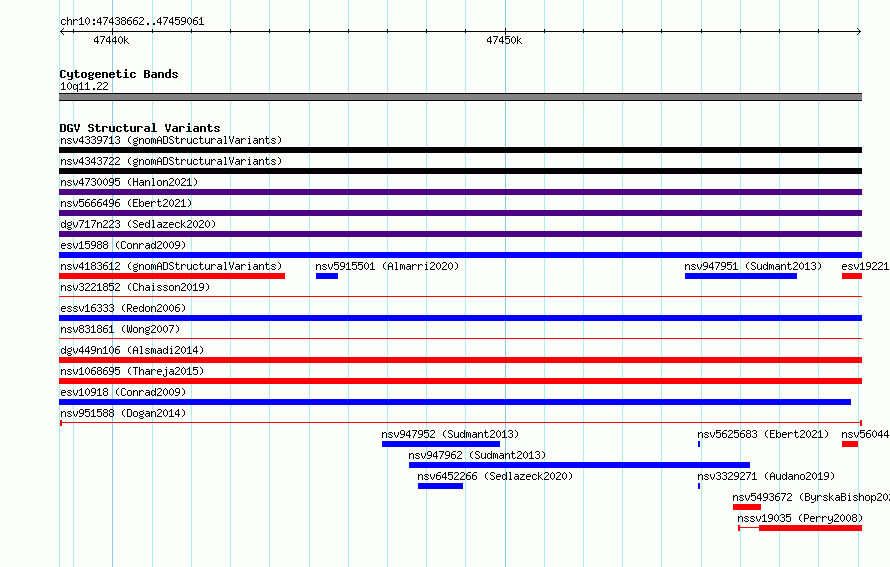Click the red nsv1068695 variant bar
The width and height of the screenshot is (890, 567).
click(460, 381)
